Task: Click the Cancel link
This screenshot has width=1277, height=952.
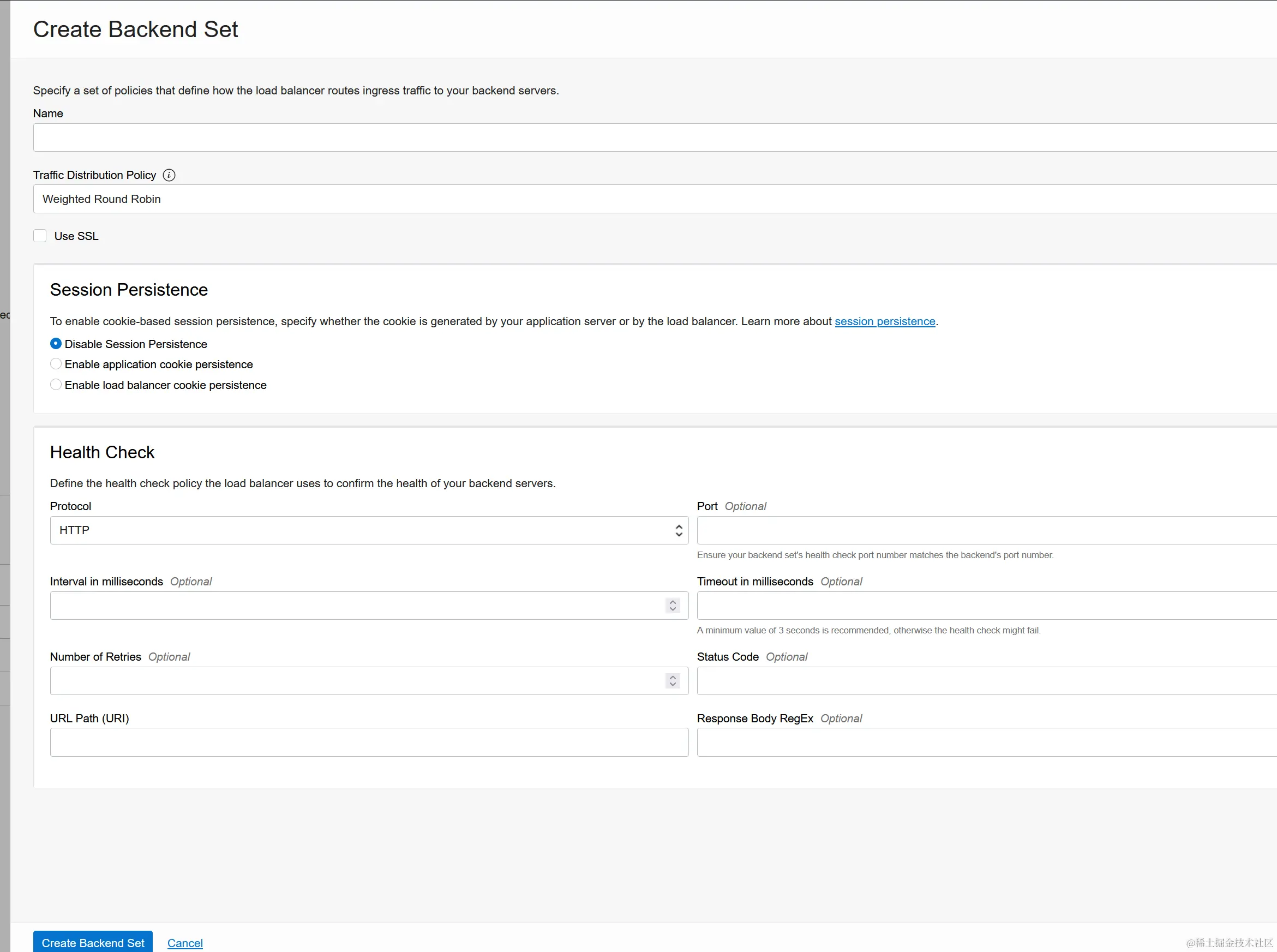Action: [184, 942]
